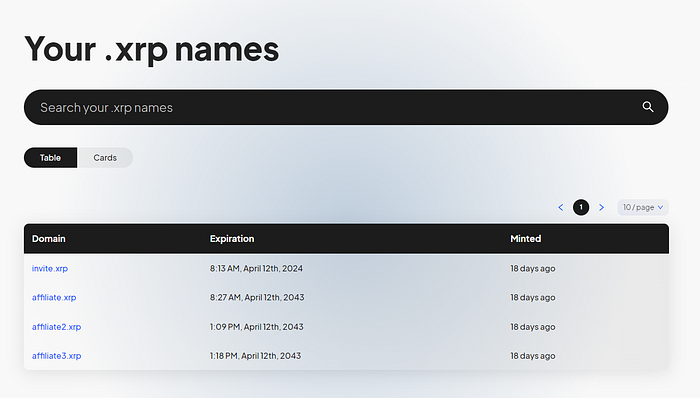This screenshot has width=700, height=398.
Task: Go to previous page arrow
Action: 561,207
